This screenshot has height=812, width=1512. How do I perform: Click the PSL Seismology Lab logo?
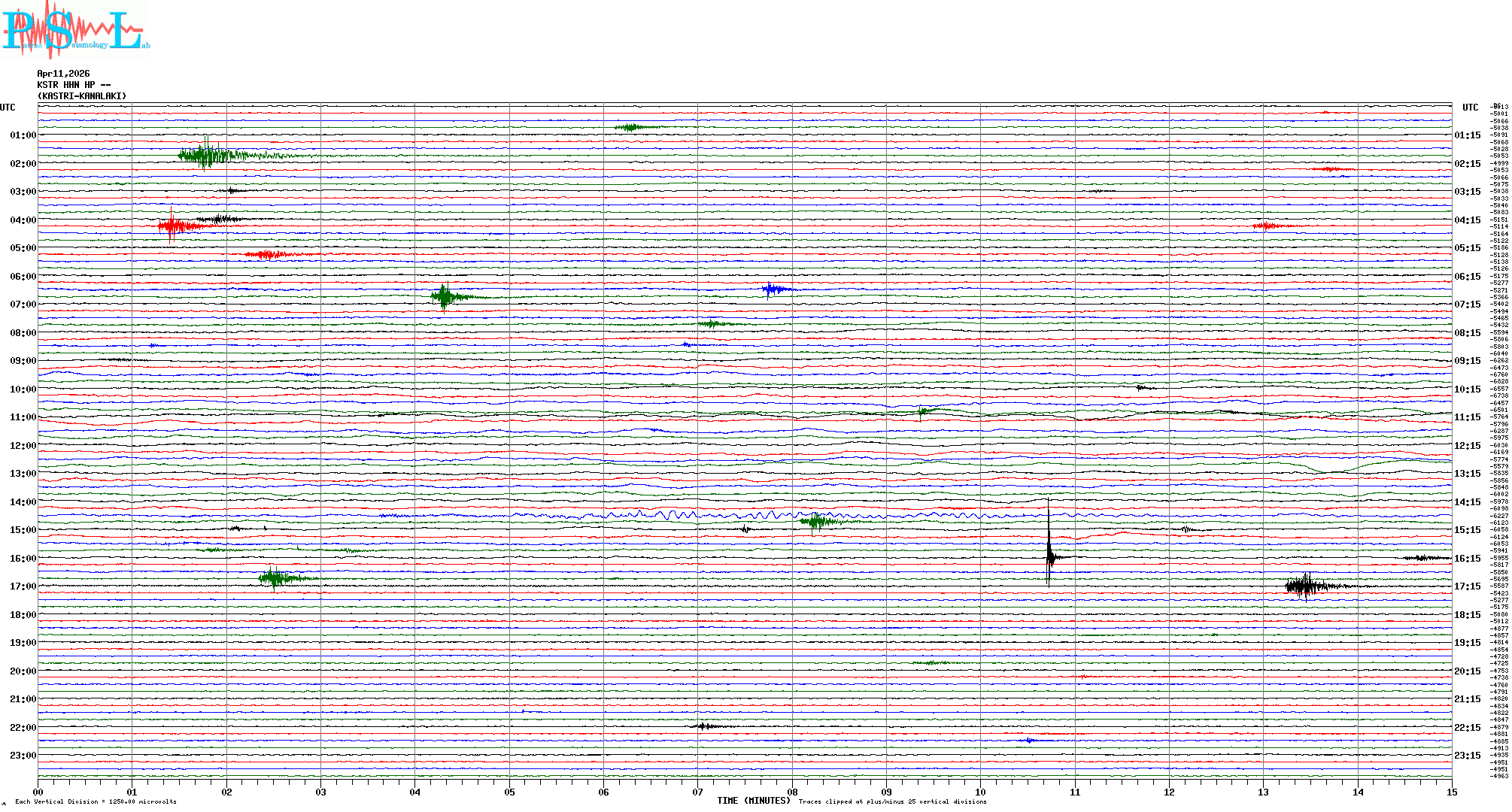[x=75, y=30]
